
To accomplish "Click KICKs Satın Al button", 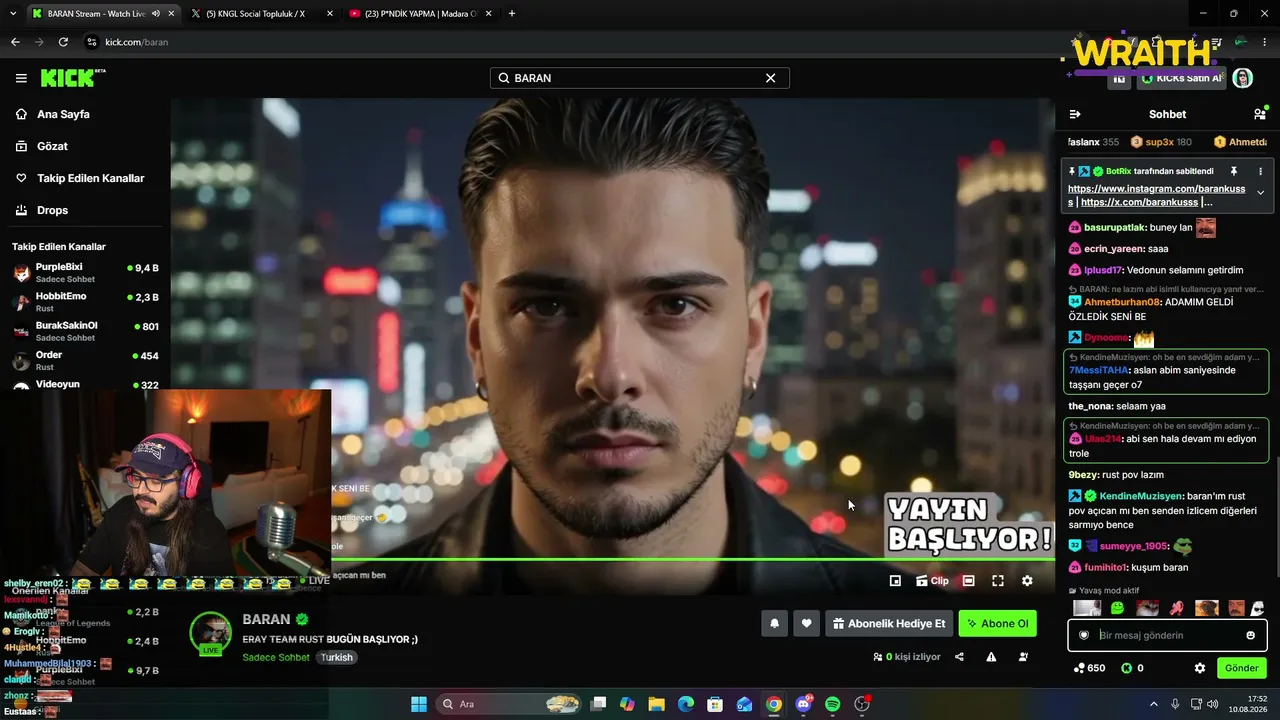I will pos(1181,78).
